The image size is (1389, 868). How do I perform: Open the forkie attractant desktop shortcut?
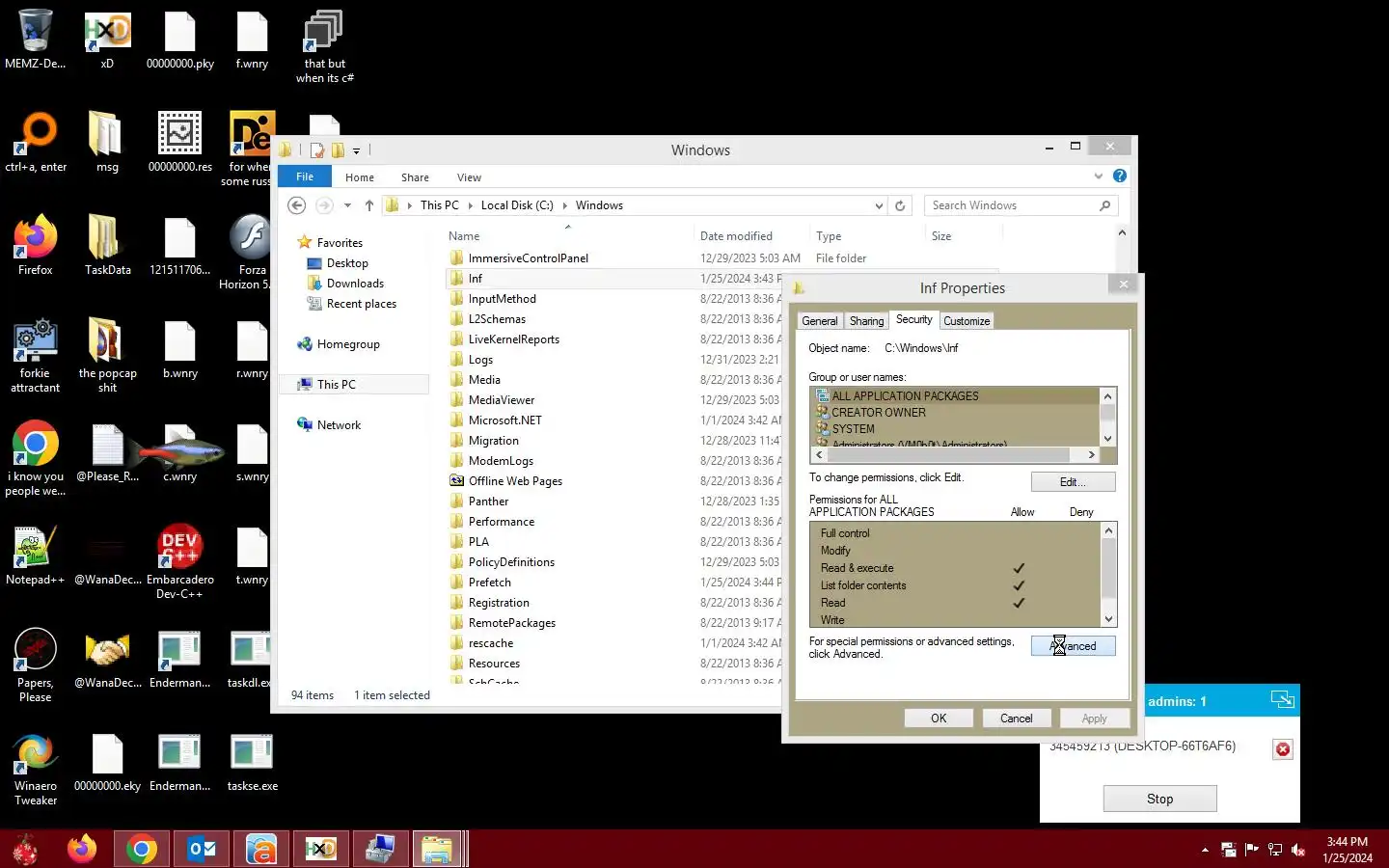36,355
